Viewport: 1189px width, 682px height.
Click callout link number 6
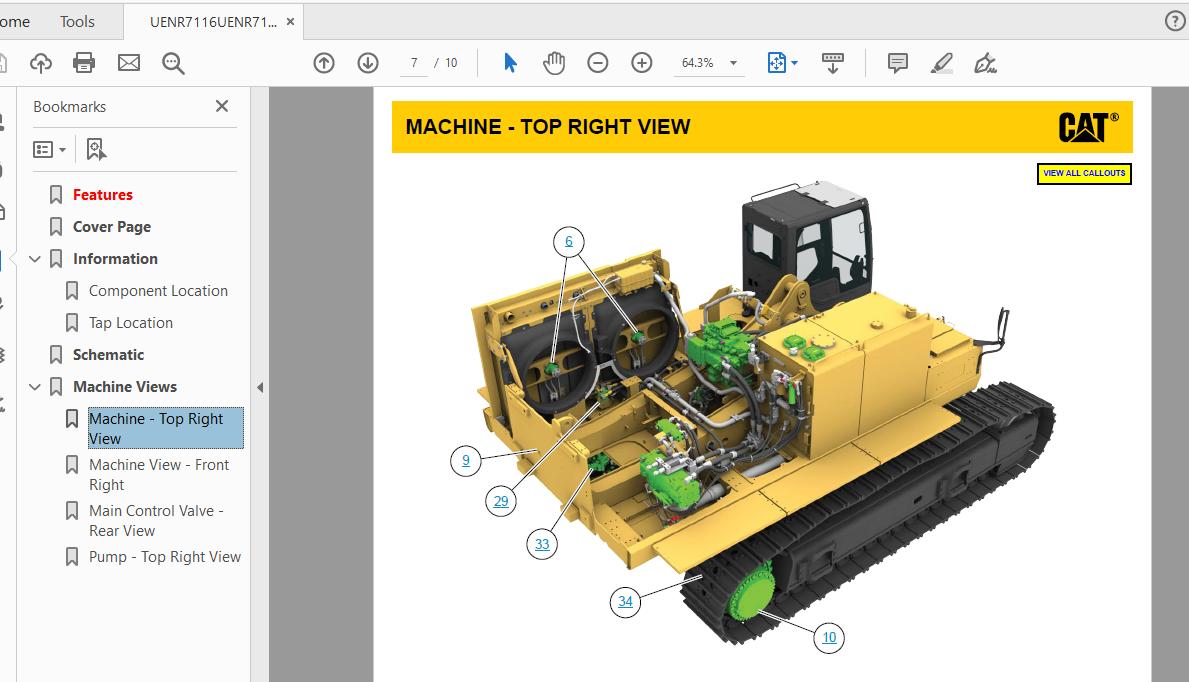point(569,242)
